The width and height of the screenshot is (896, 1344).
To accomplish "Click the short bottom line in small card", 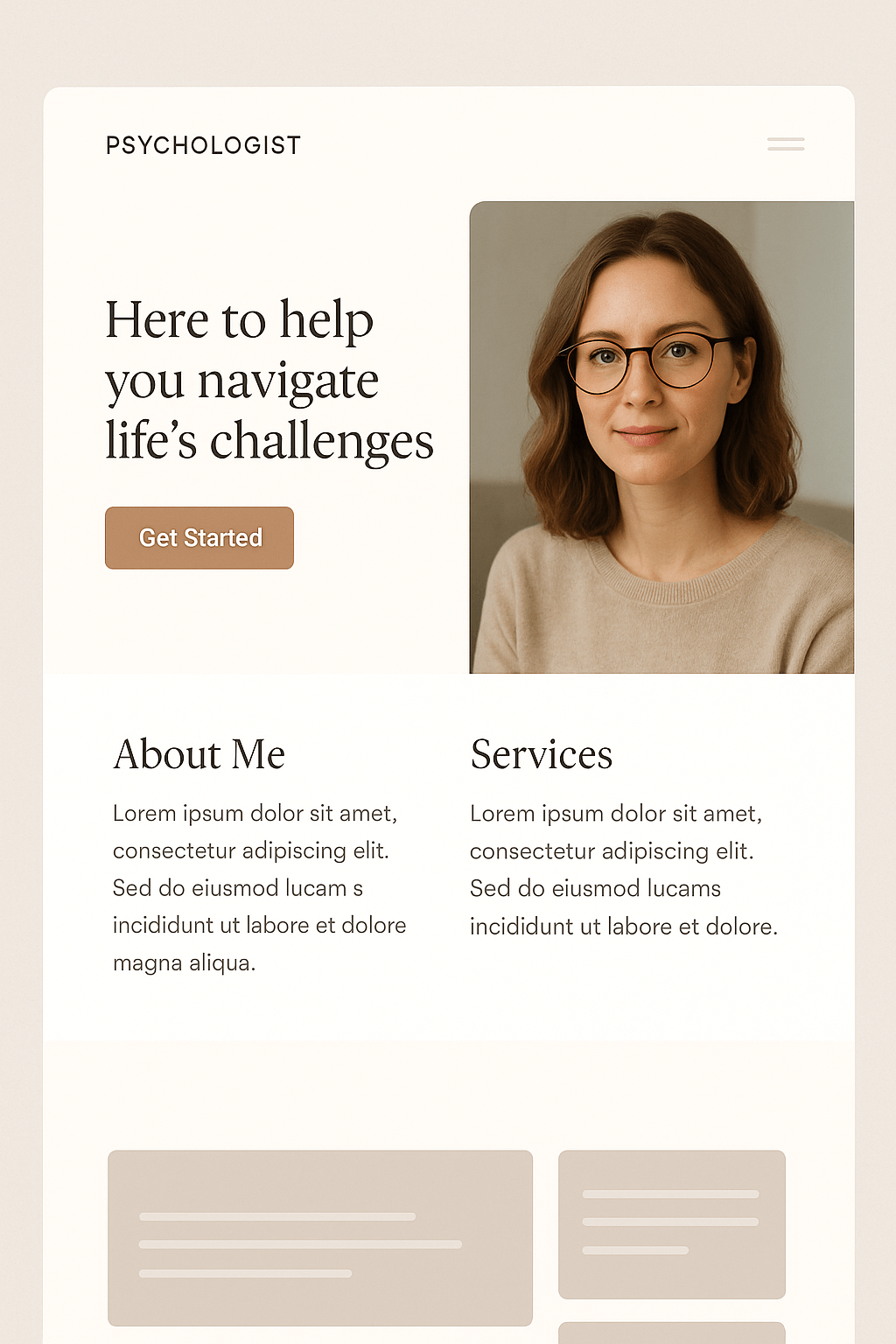I will (635, 1250).
